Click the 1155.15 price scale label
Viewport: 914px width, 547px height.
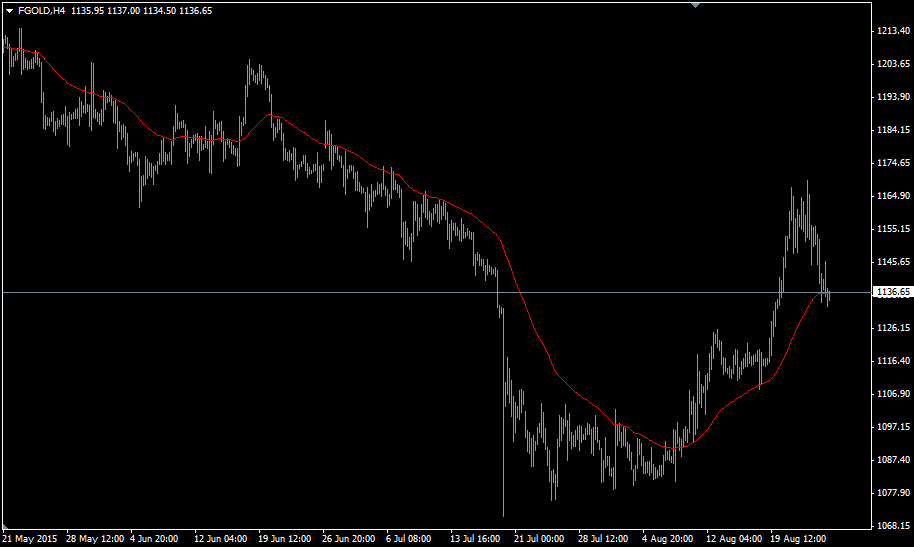click(894, 229)
